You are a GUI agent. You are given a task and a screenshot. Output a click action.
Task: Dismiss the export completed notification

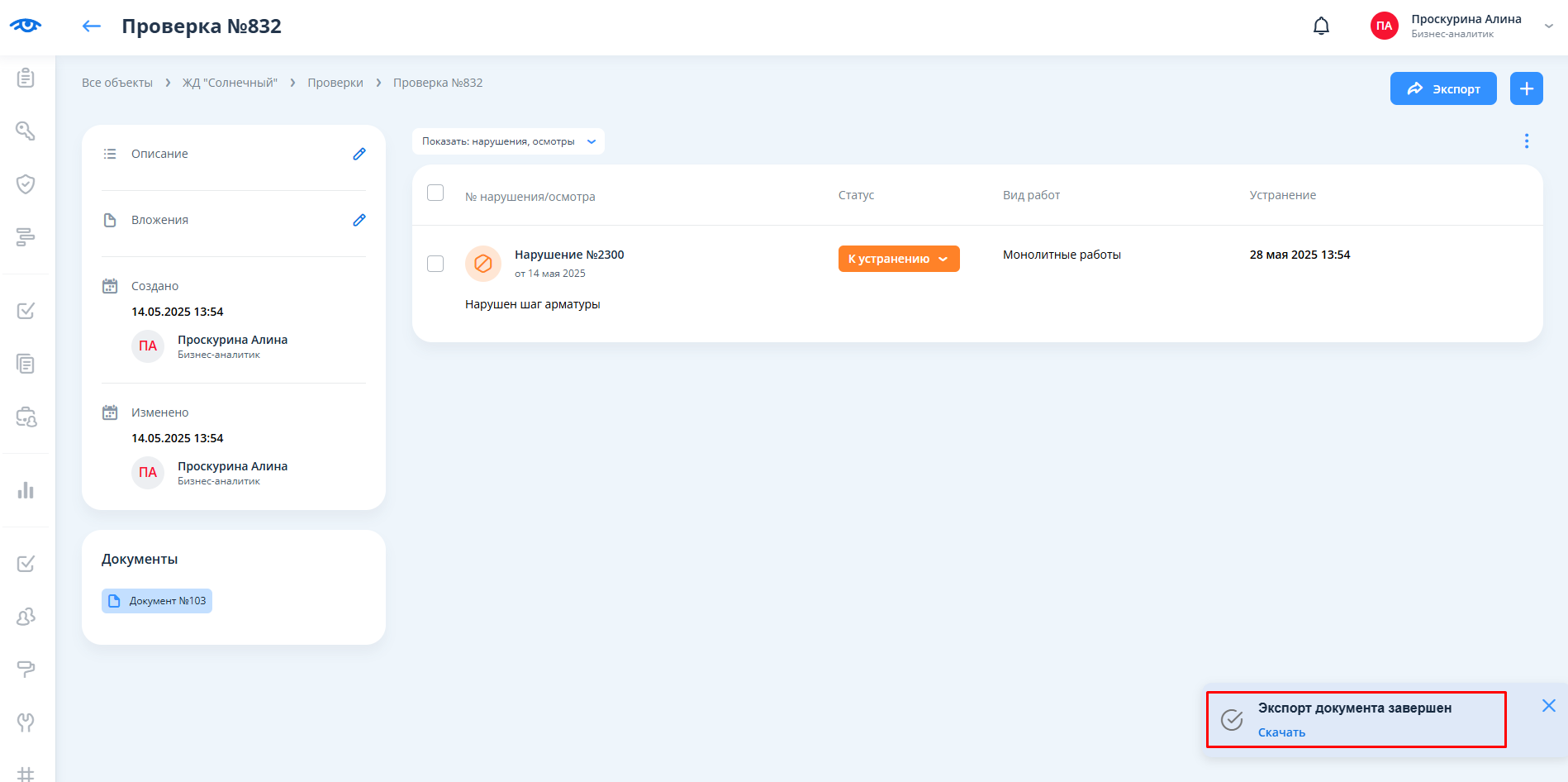(1548, 705)
